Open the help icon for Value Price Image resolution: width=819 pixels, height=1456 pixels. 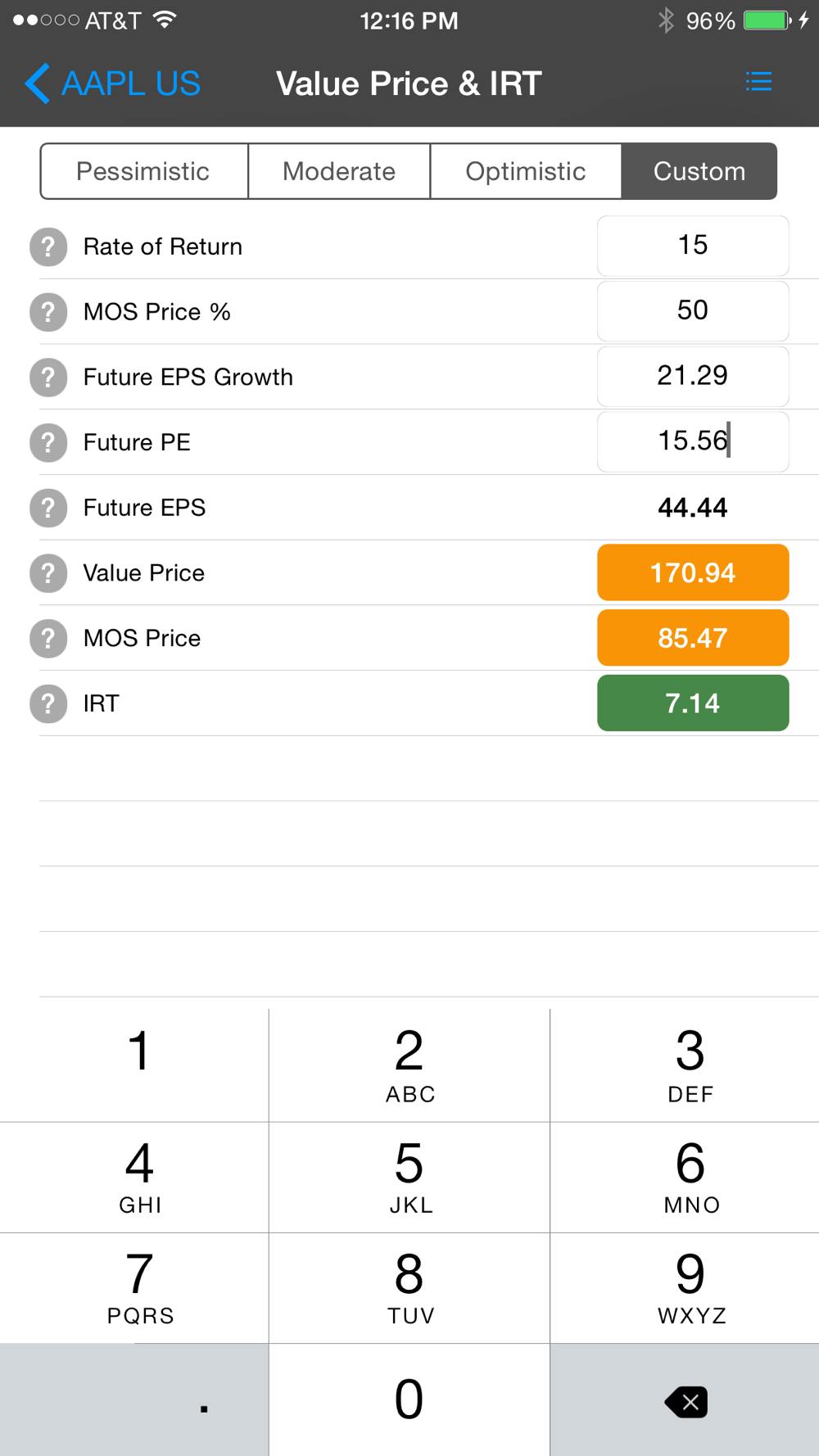[48, 573]
